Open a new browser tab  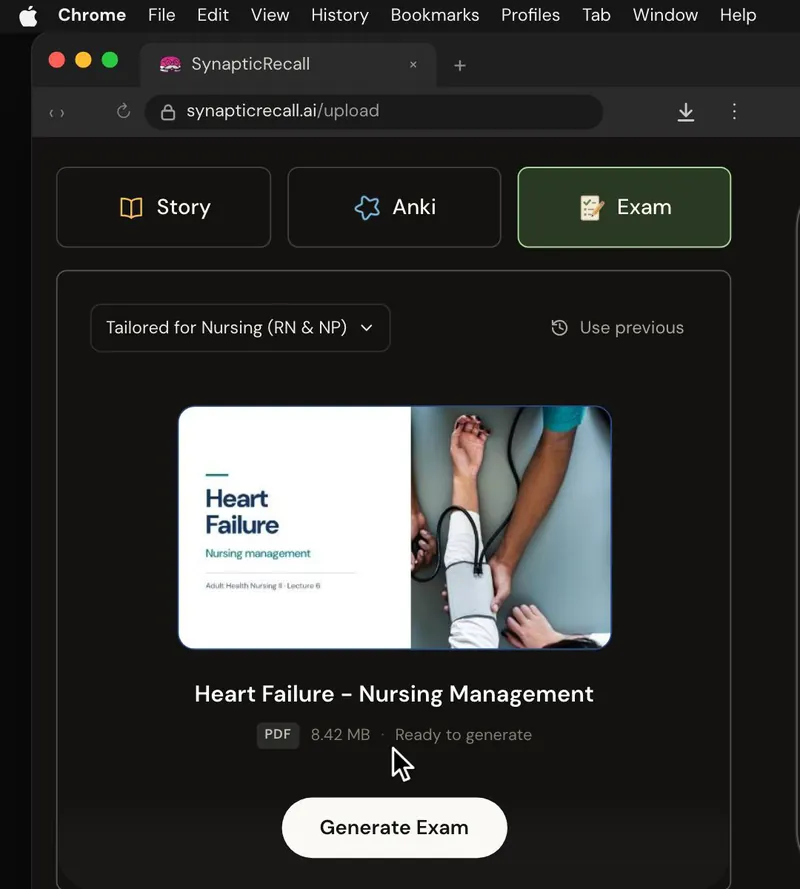click(x=460, y=66)
